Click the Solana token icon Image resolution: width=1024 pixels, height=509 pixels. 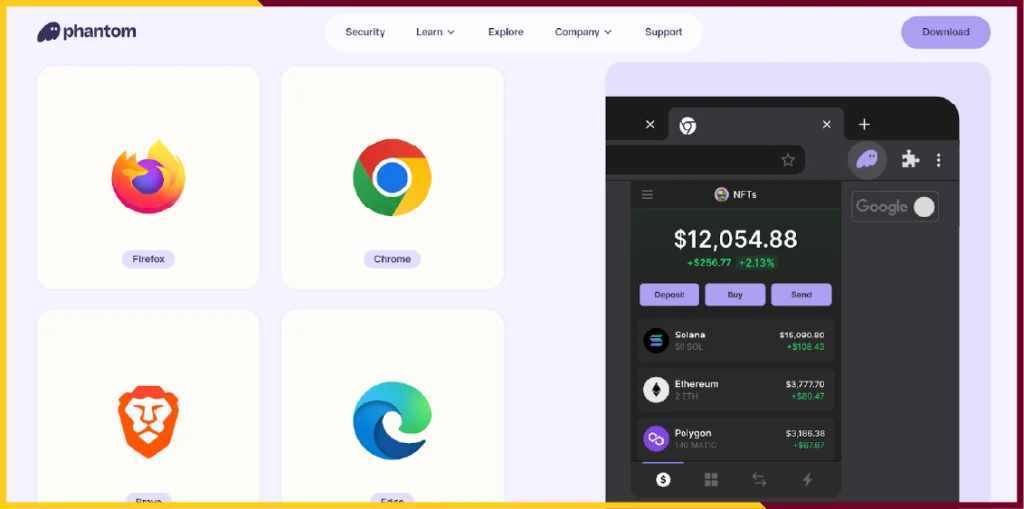click(x=656, y=340)
